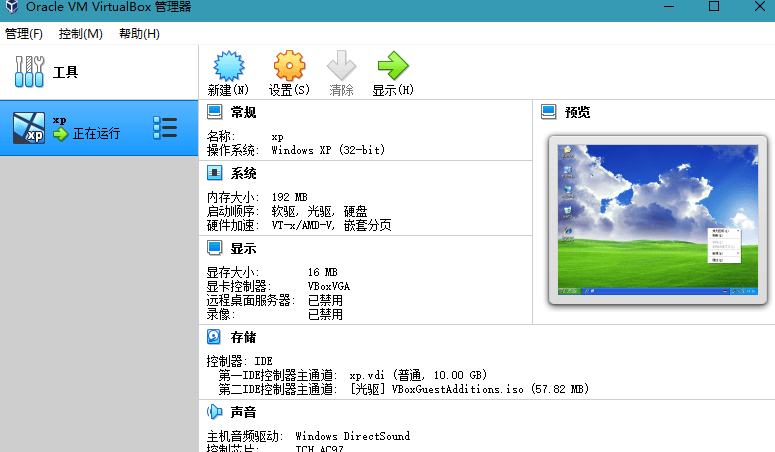The width and height of the screenshot is (775, 452).
Task: Select the 工具 label in sidebar
Action: (65, 72)
